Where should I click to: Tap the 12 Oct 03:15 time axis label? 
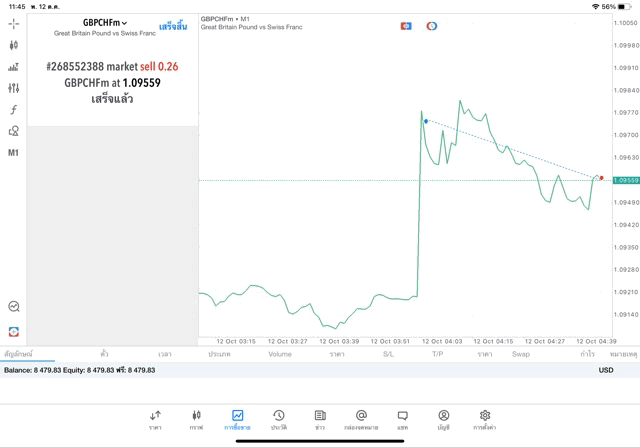236,341
